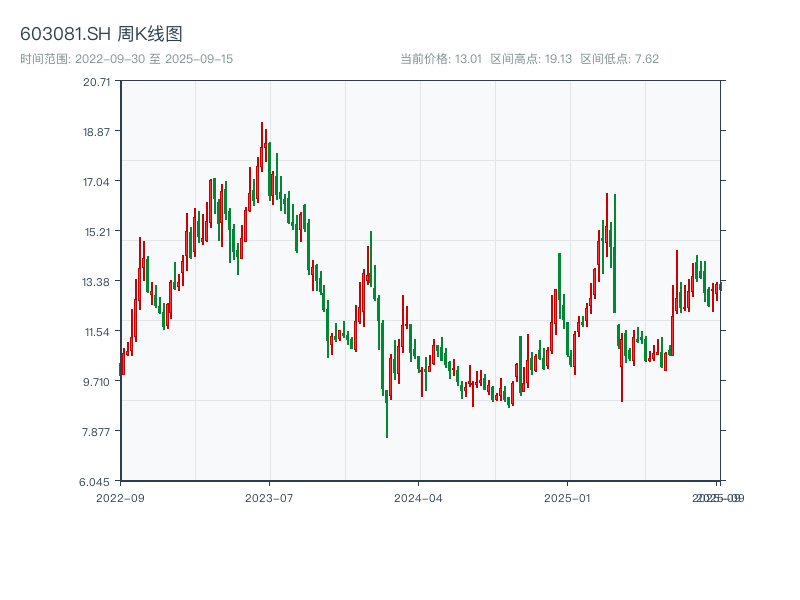Viewport: 800px width, 600px height.
Task: Click the lowest green candlestick near 7.62
Action: 387,416
